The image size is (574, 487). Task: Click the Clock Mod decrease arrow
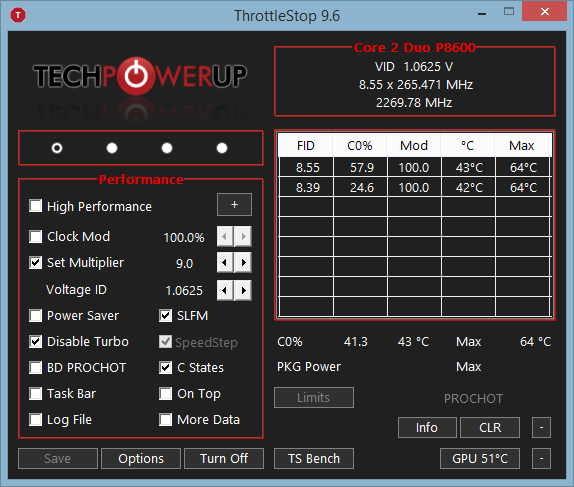(225, 237)
